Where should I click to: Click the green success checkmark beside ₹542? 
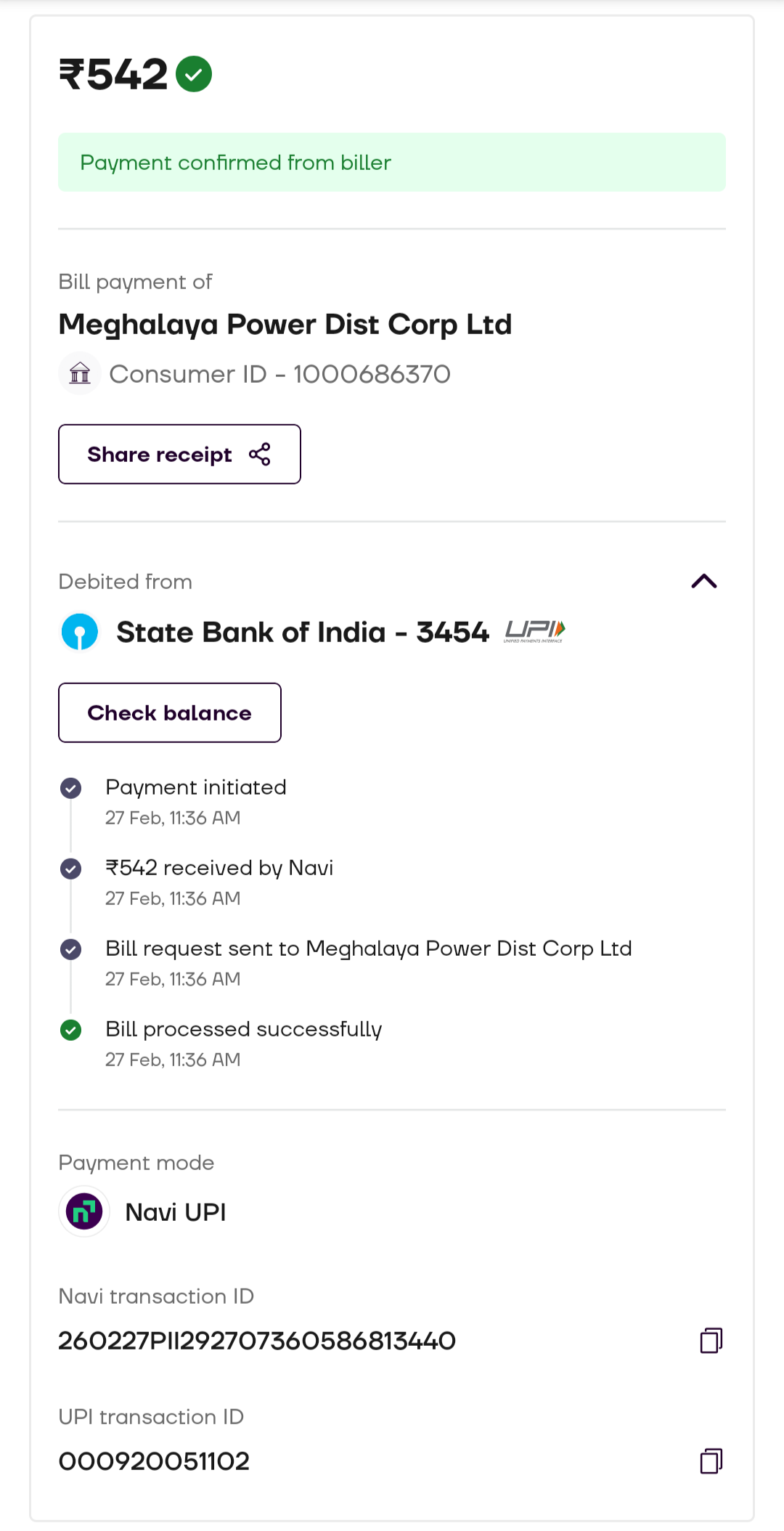point(194,74)
